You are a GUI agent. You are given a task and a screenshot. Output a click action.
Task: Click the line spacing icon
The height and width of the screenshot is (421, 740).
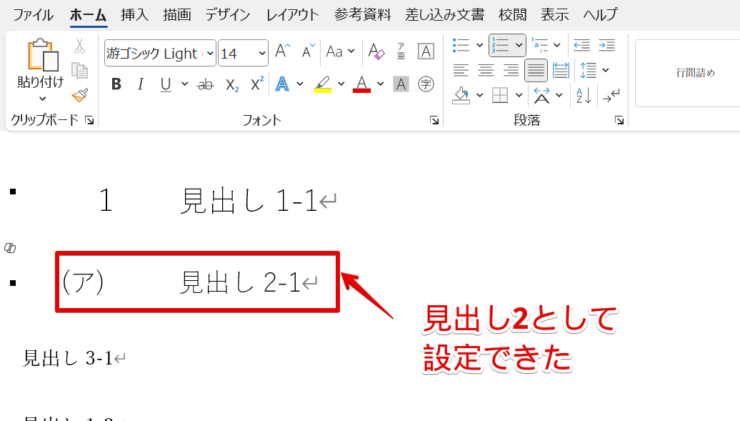(x=588, y=70)
